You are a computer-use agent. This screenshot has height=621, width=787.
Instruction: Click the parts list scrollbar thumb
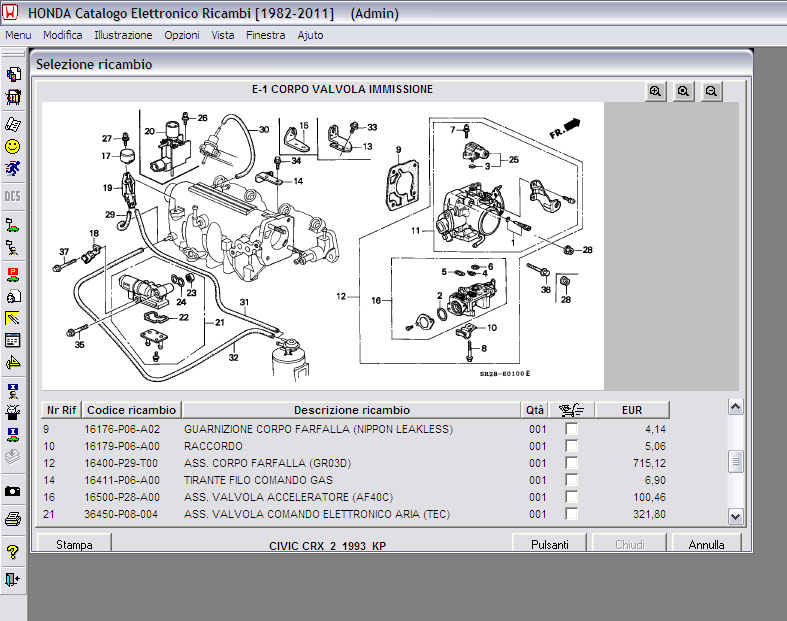click(736, 461)
